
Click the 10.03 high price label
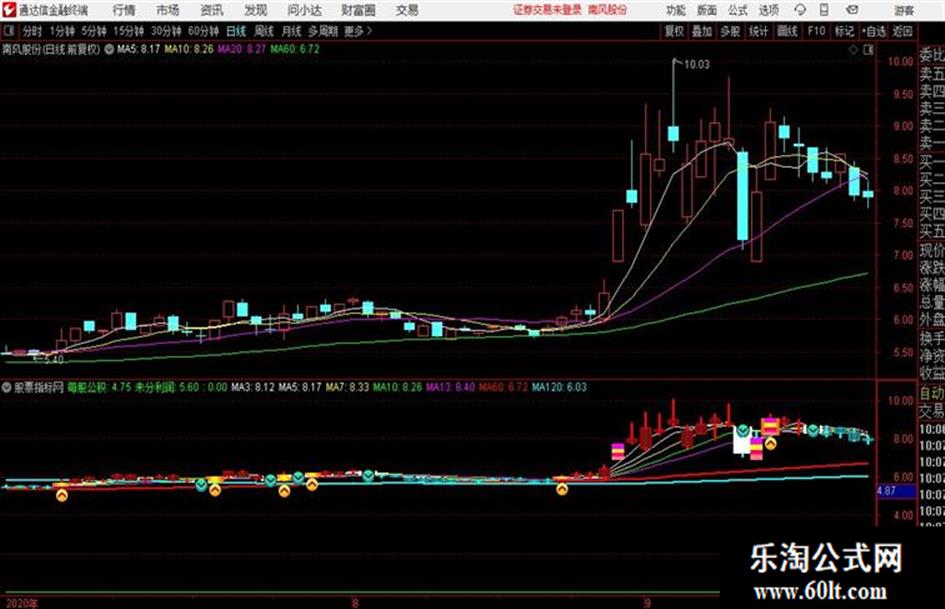pyautogui.click(x=697, y=64)
